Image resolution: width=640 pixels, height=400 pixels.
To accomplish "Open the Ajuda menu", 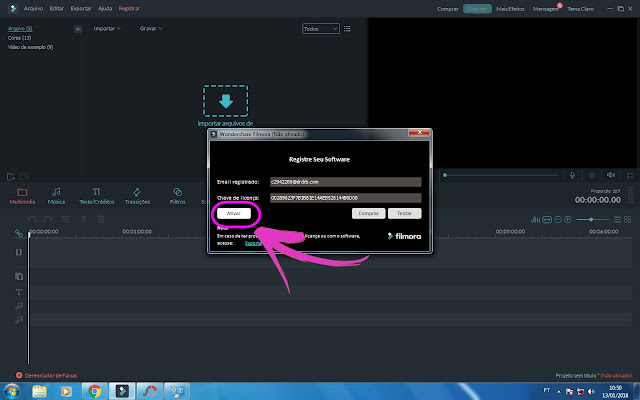I will pyautogui.click(x=105, y=8).
